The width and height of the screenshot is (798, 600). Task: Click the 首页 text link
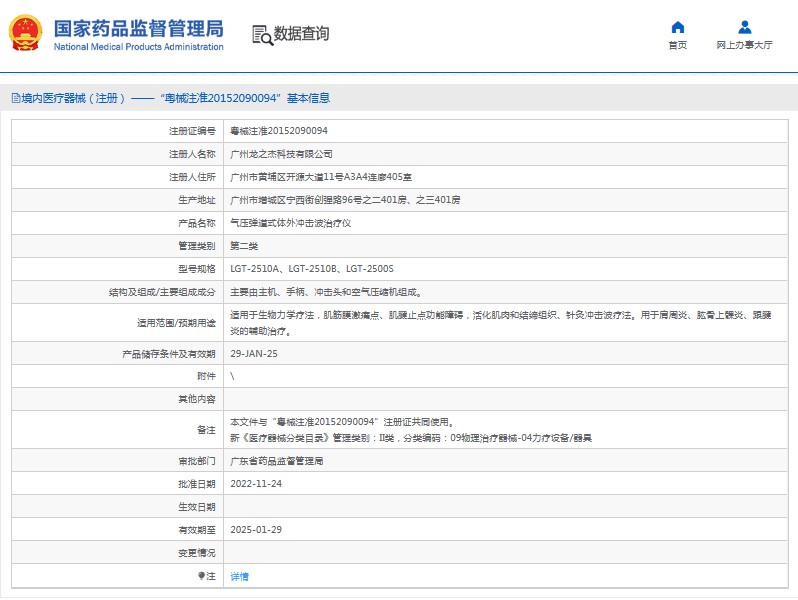tap(677, 45)
